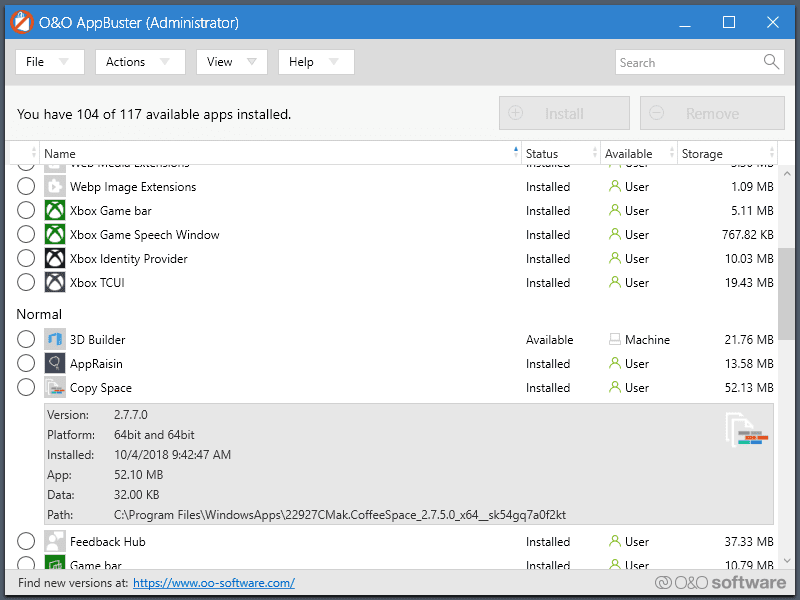Click the Xbox TCUI app icon

click(x=55, y=283)
